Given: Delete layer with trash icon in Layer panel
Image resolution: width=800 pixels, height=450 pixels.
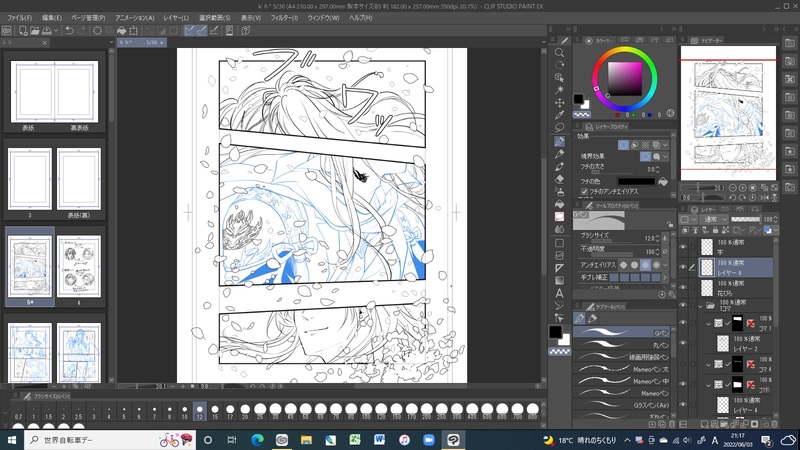Looking at the screenshot, I should pyautogui.click(x=774, y=424).
